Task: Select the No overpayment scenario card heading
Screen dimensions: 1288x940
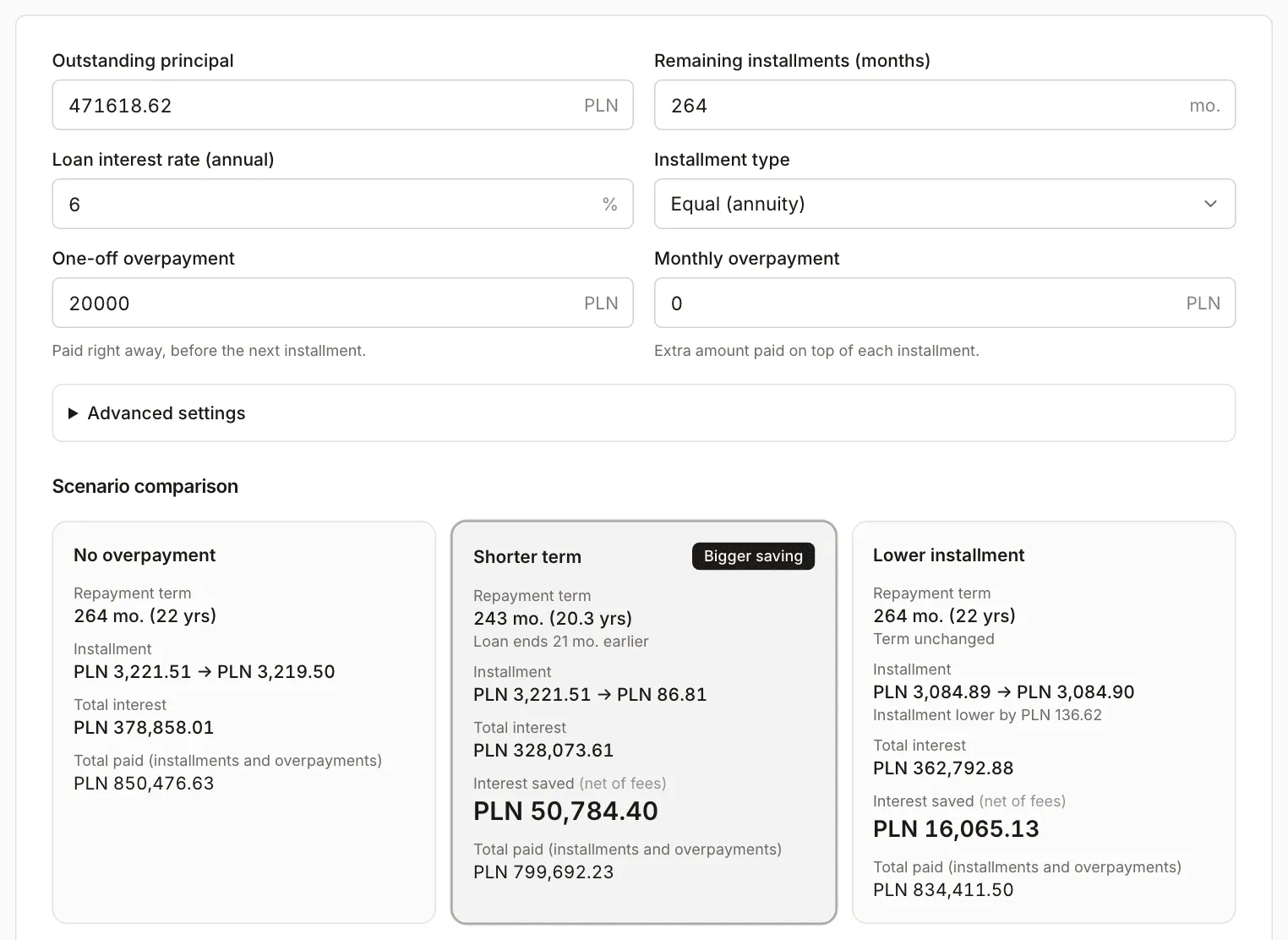Action: click(145, 555)
